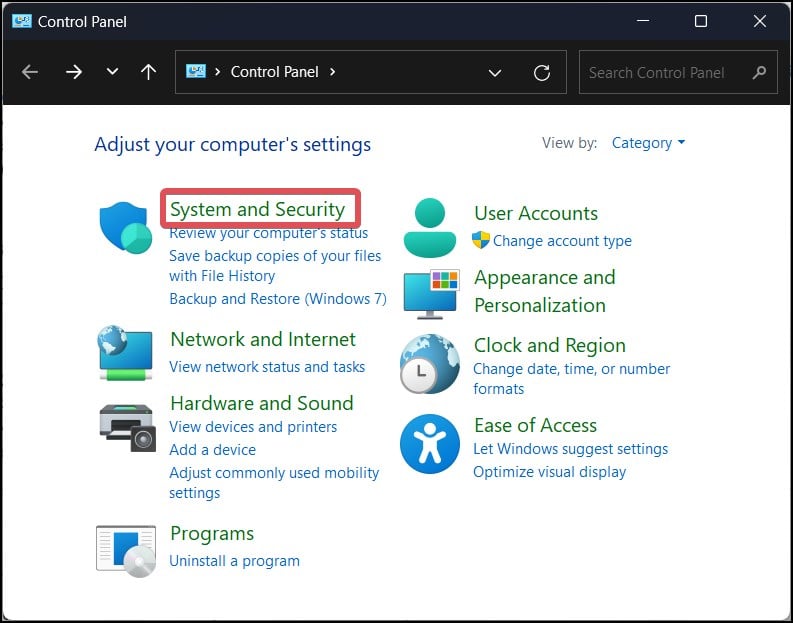Click the Hardware and Sound printer icon
This screenshot has height=623, width=793.
tap(127, 426)
